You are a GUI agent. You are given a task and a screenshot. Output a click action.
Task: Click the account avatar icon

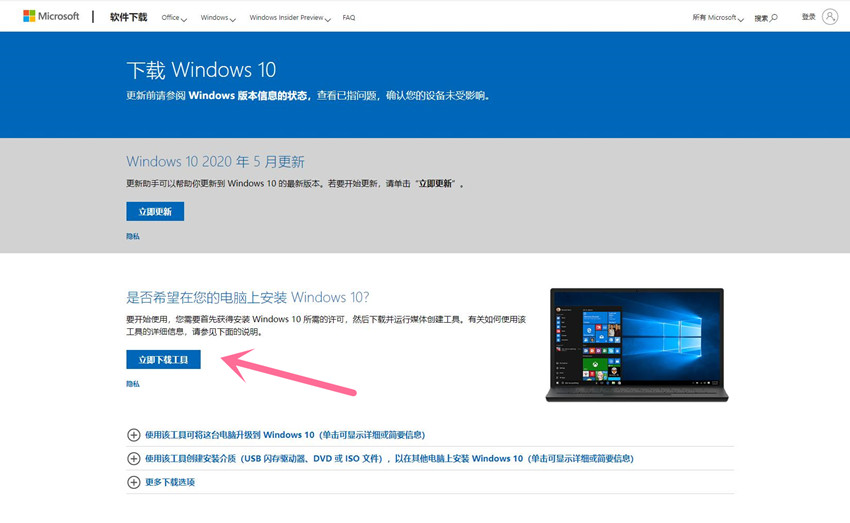click(830, 17)
